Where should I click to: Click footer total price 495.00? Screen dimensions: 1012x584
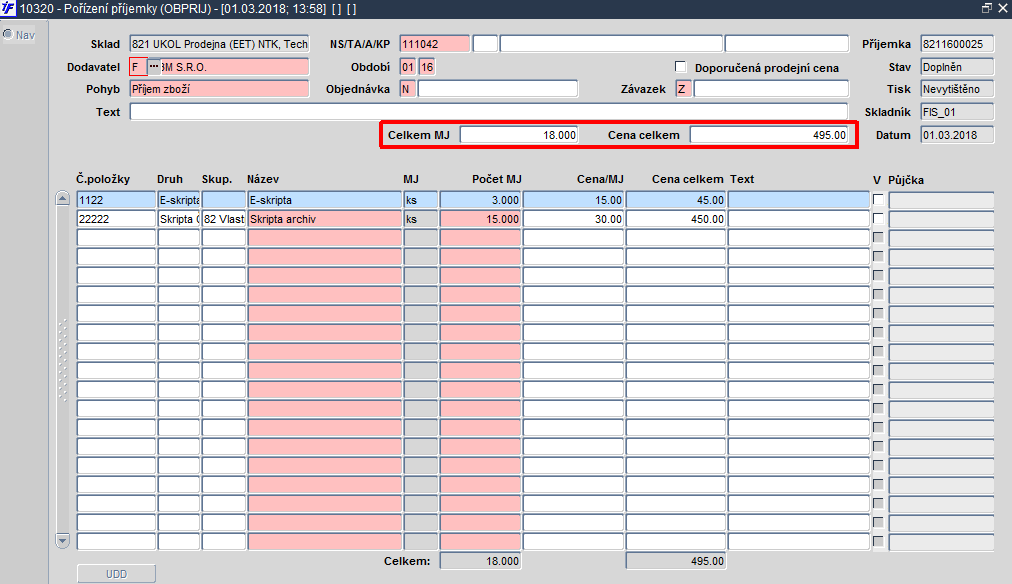676,561
